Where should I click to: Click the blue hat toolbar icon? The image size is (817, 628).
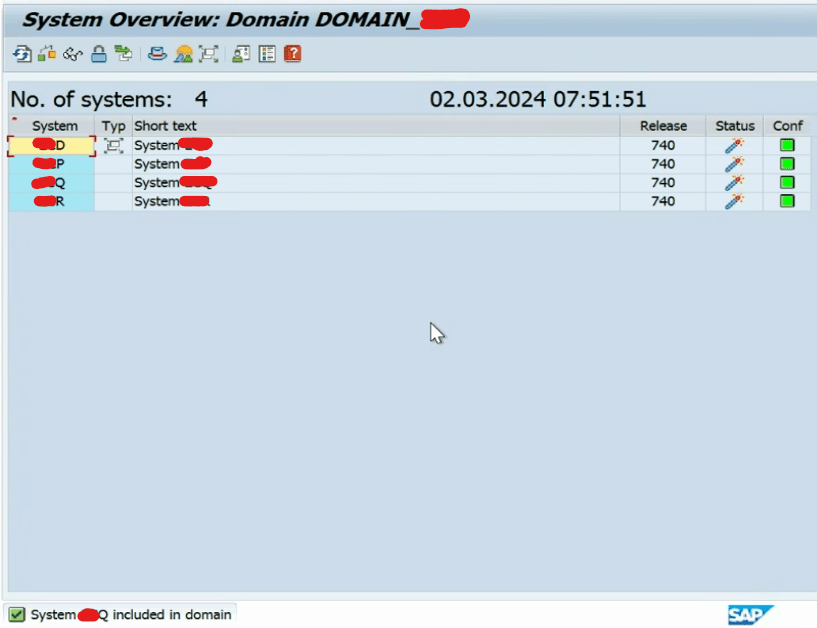pyautogui.click(x=157, y=54)
